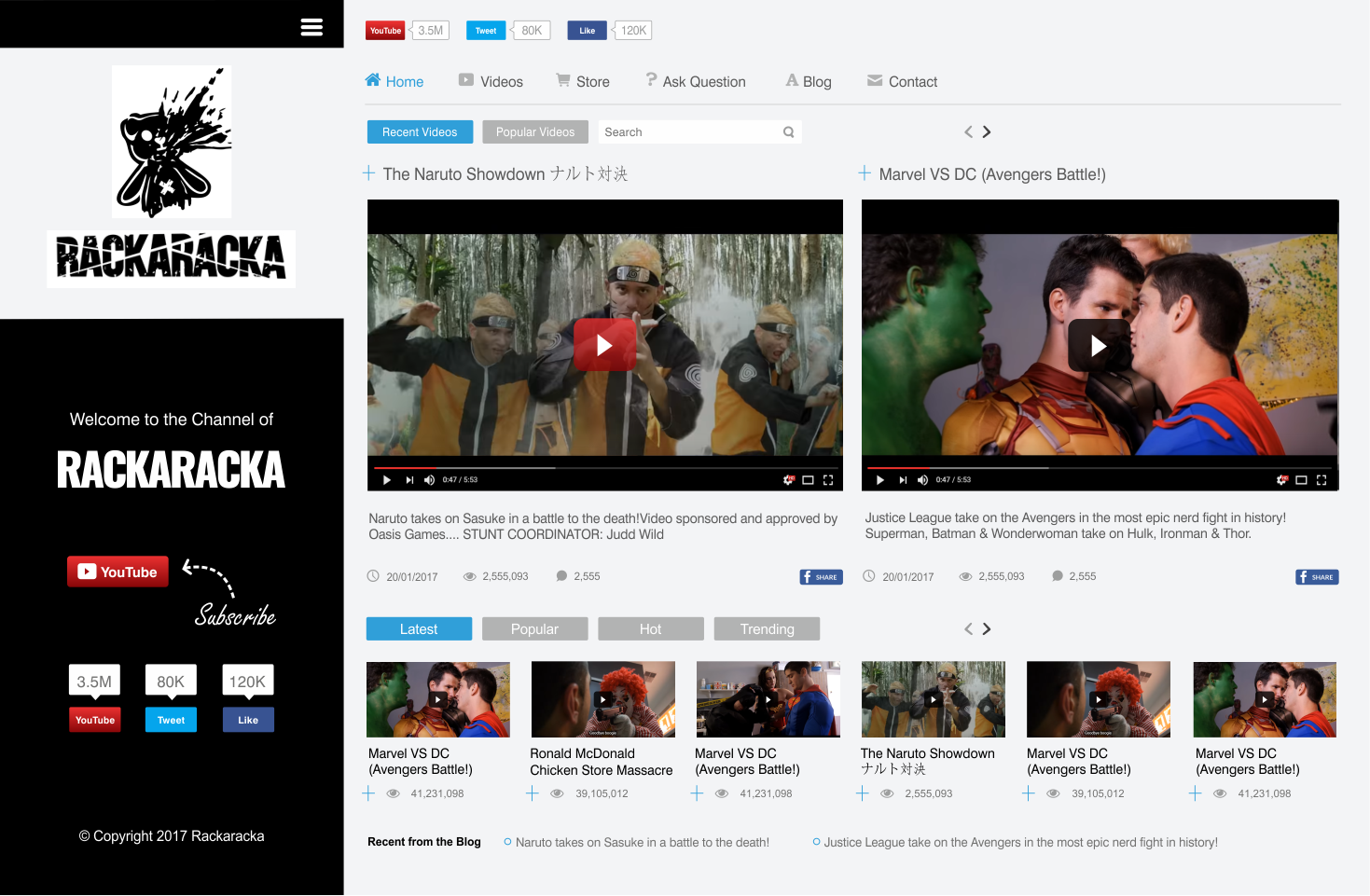
Task: Open the hamburger menu in sidebar
Action: [311, 27]
